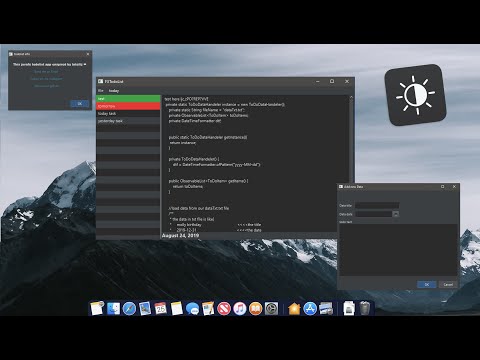The height and width of the screenshot is (360, 480).
Task: Open the Preview icon in dock
Action: (x=145, y=309)
